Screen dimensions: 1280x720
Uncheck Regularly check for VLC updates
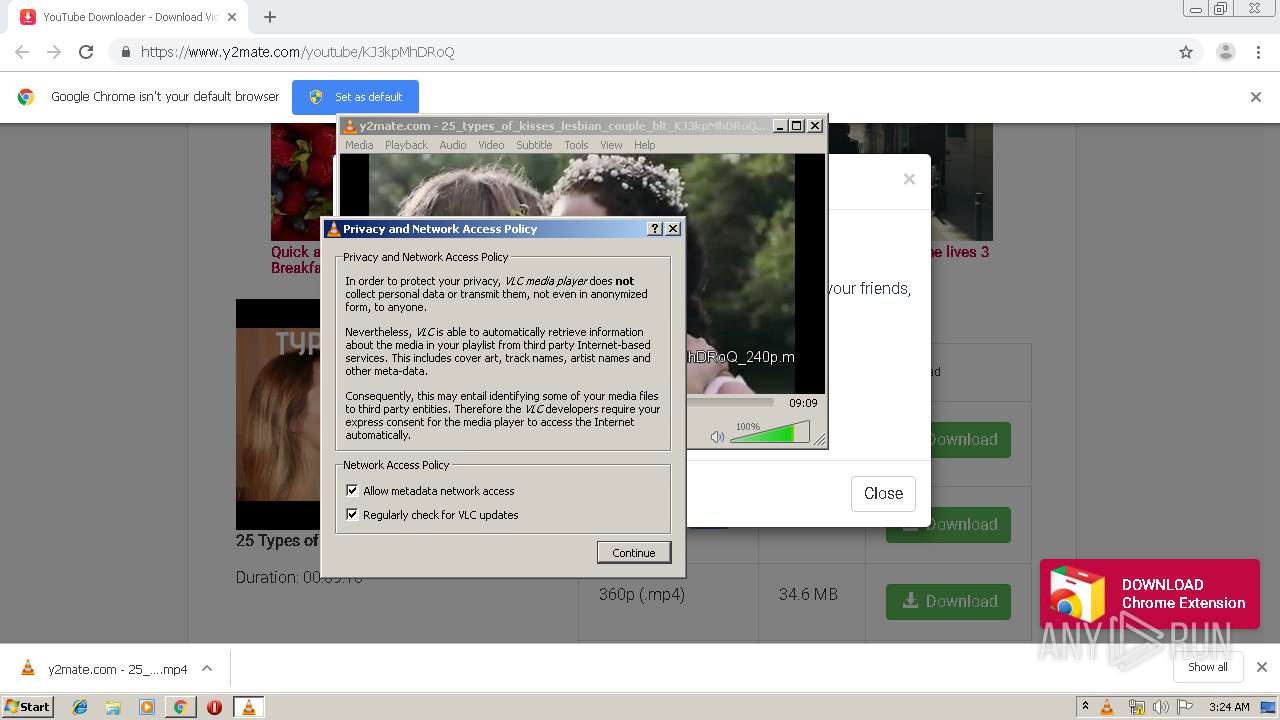click(x=352, y=515)
